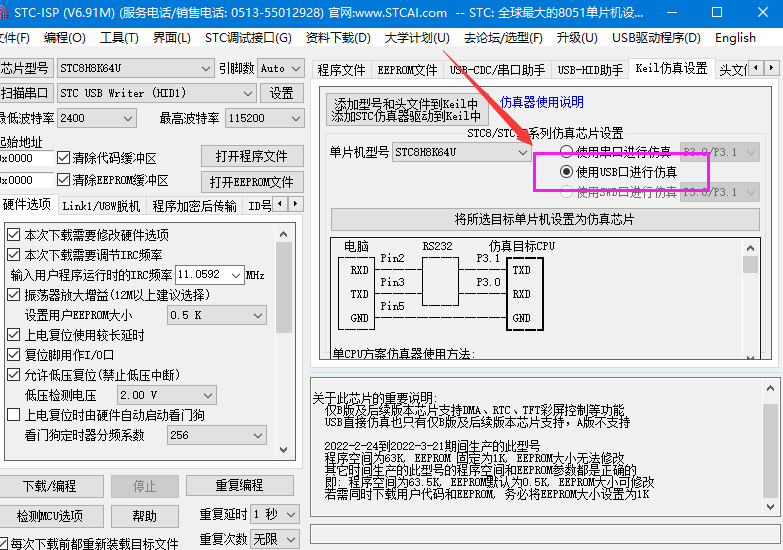
Task: Click 重复编程 button
Action: (x=240, y=485)
